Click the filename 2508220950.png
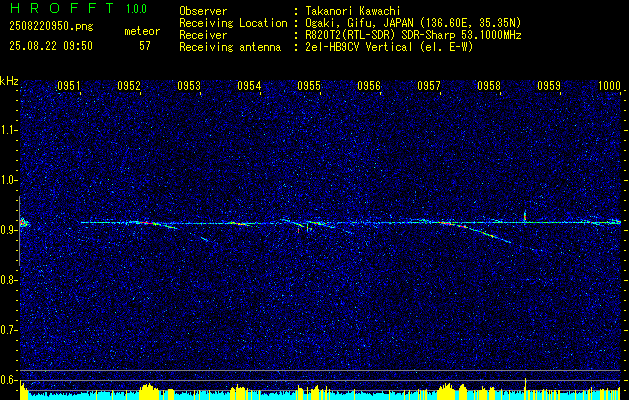The width and height of the screenshot is (629, 400). [51, 27]
